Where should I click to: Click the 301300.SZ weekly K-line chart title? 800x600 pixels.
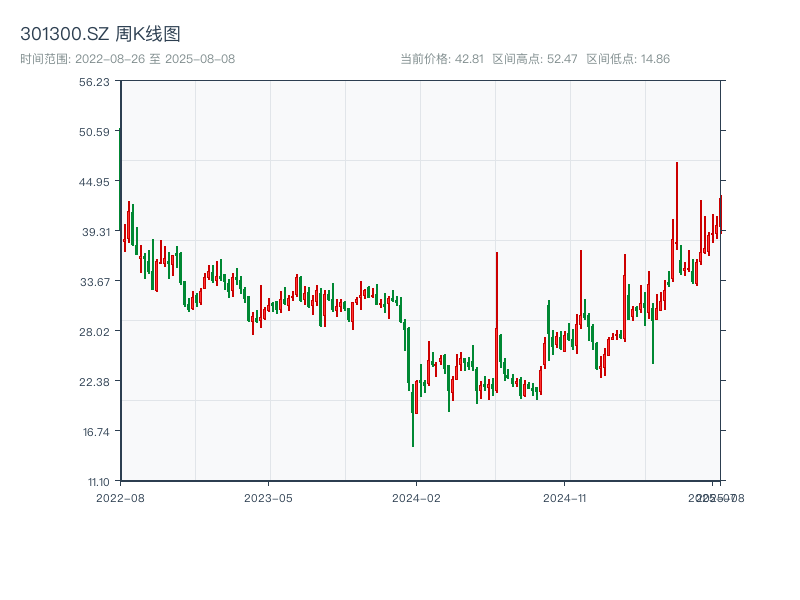pyautogui.click(x=100, y=34)
